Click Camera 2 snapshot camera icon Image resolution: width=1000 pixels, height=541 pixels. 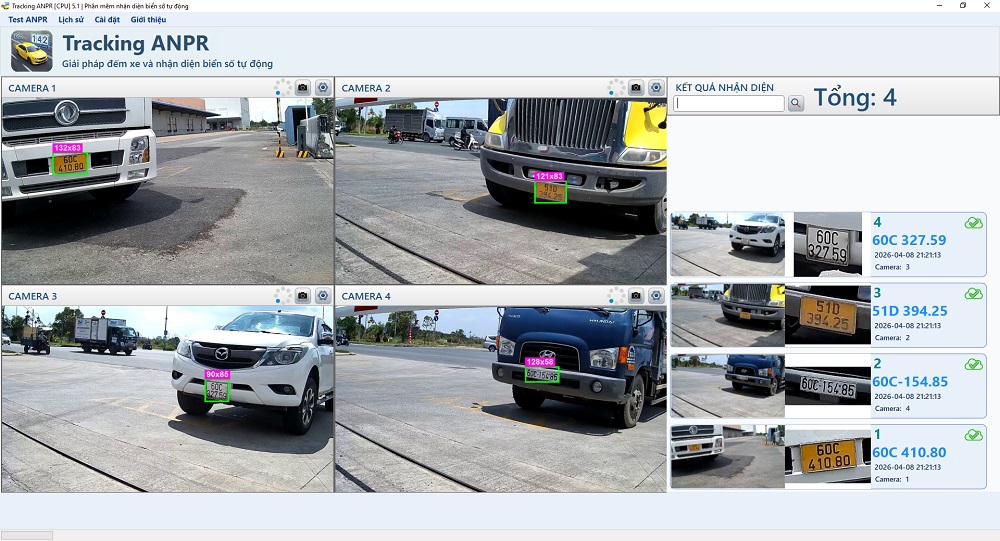(x=636, y=87)
